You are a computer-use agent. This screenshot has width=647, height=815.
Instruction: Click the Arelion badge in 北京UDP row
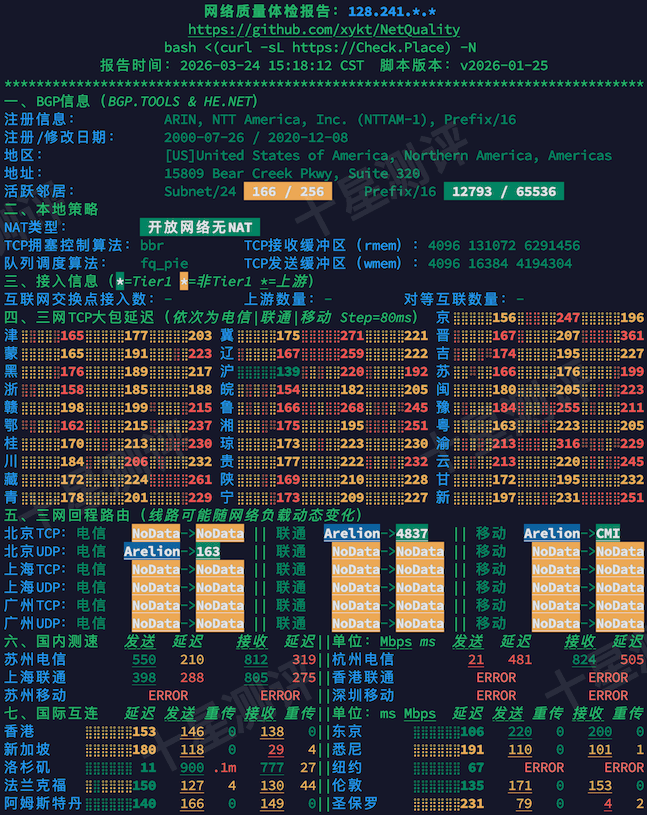(x=152, y=551)
